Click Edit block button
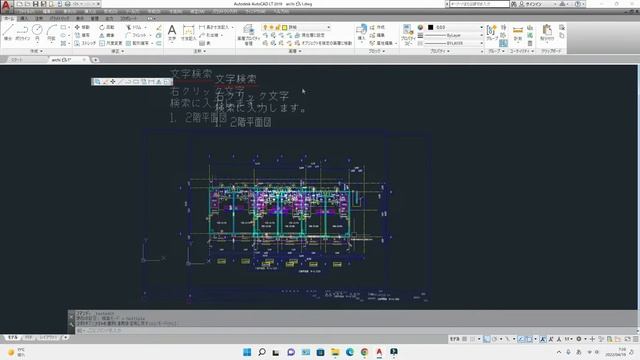The height and width of the screenshot is (360, 640). pyautogui.click(x=378, y=35)
